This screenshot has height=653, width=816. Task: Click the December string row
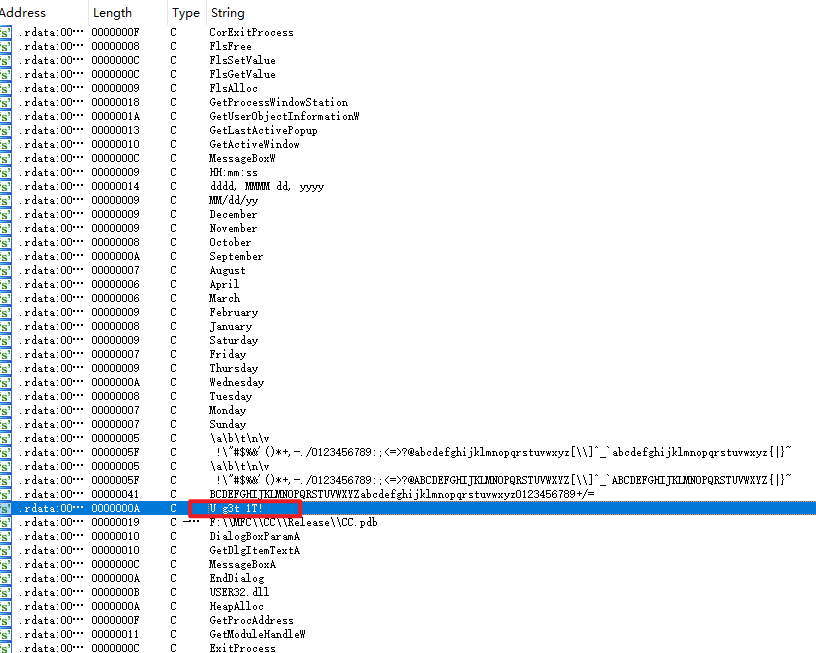coord(233,214)
